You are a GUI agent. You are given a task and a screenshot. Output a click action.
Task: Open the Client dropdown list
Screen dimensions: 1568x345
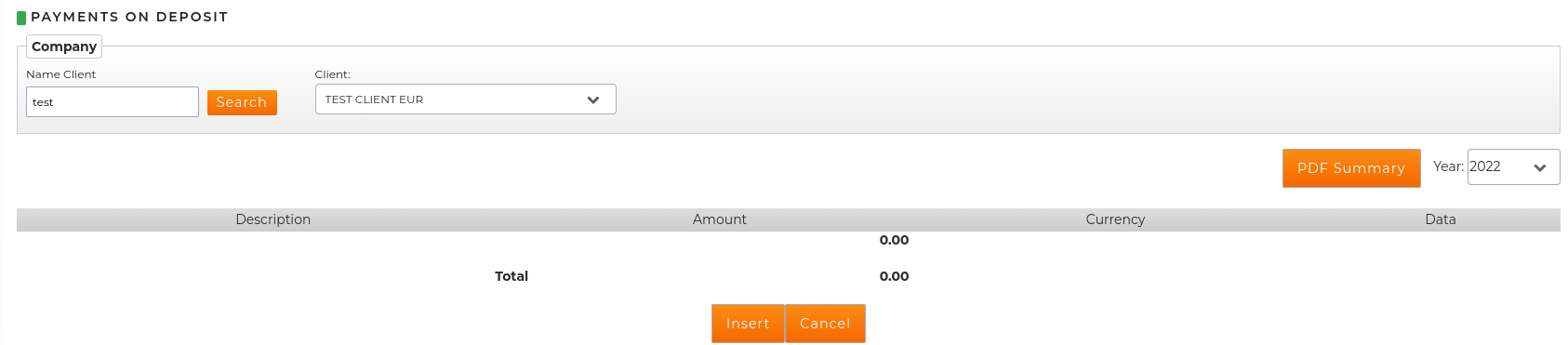tap(465, 100)
